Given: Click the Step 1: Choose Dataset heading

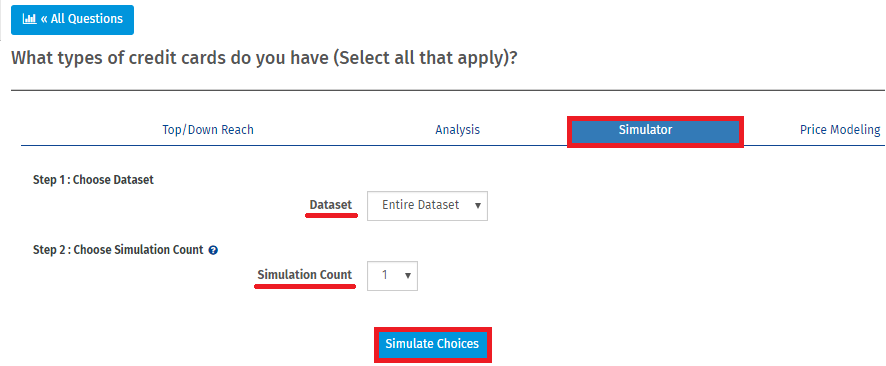Looking at the screenshot, I should click(x=93, y=180).
